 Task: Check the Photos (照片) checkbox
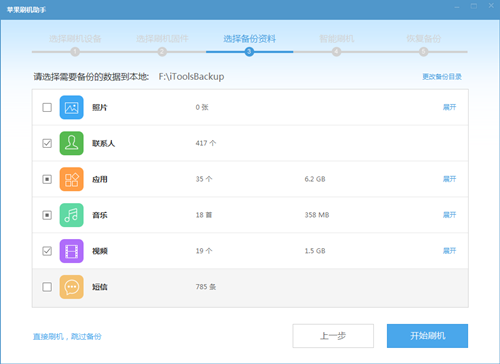(x=47, y=107)
